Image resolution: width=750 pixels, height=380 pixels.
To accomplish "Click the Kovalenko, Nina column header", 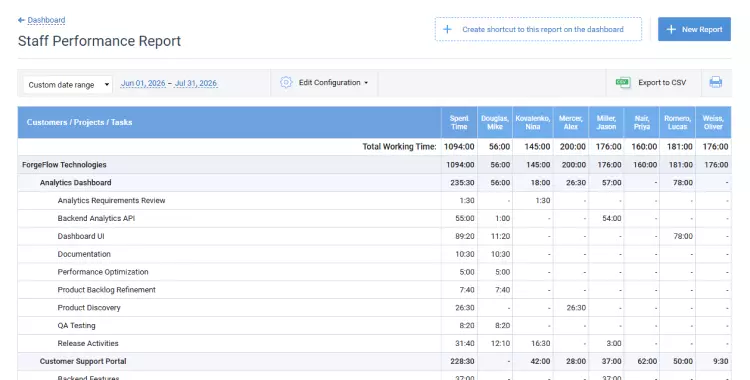I will click(x=533, y=123).
